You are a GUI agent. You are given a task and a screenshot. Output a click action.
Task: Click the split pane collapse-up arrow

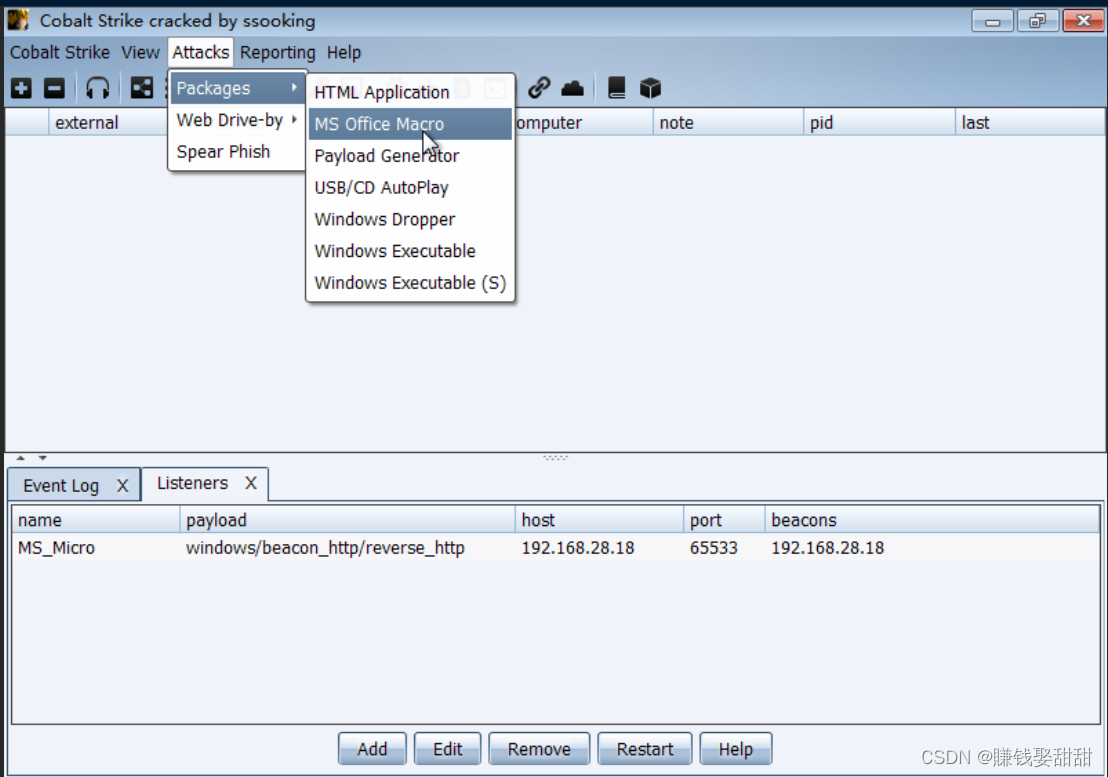20,458
